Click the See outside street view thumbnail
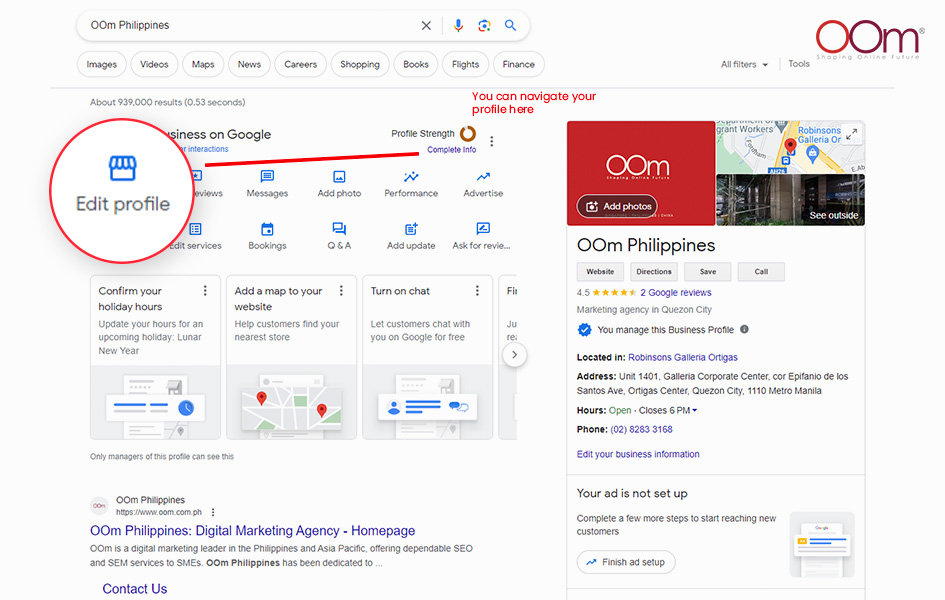 (x=790, y=200)
